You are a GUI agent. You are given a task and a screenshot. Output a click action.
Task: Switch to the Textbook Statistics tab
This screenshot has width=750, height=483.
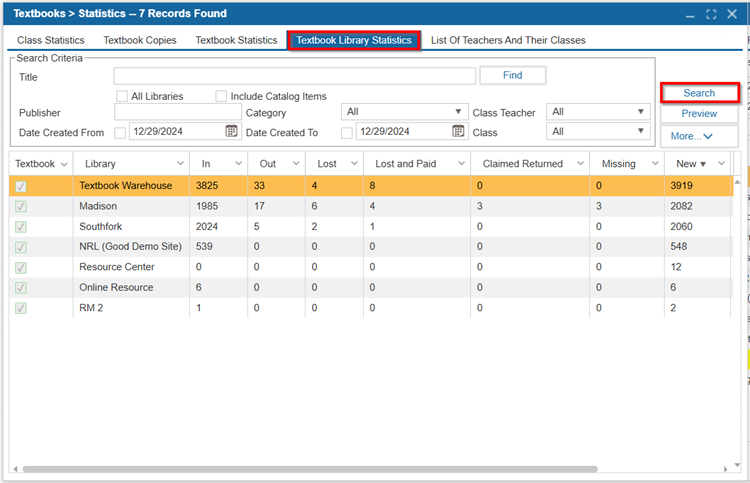pyautogui.click(x=236, y=40)
